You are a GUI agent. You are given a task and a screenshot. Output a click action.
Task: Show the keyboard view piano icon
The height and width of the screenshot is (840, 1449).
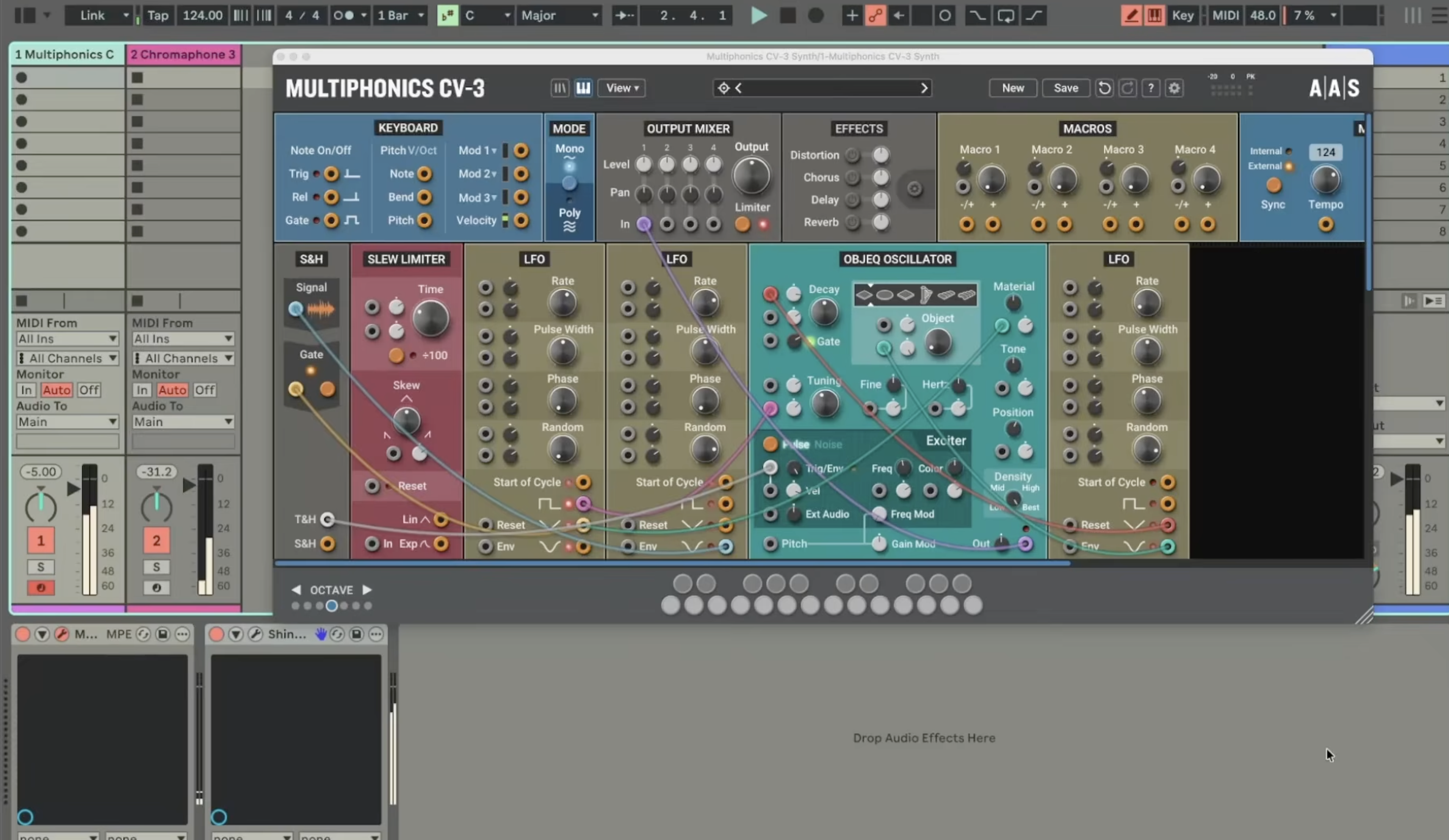pyautogui.click(x=583, y=88)
